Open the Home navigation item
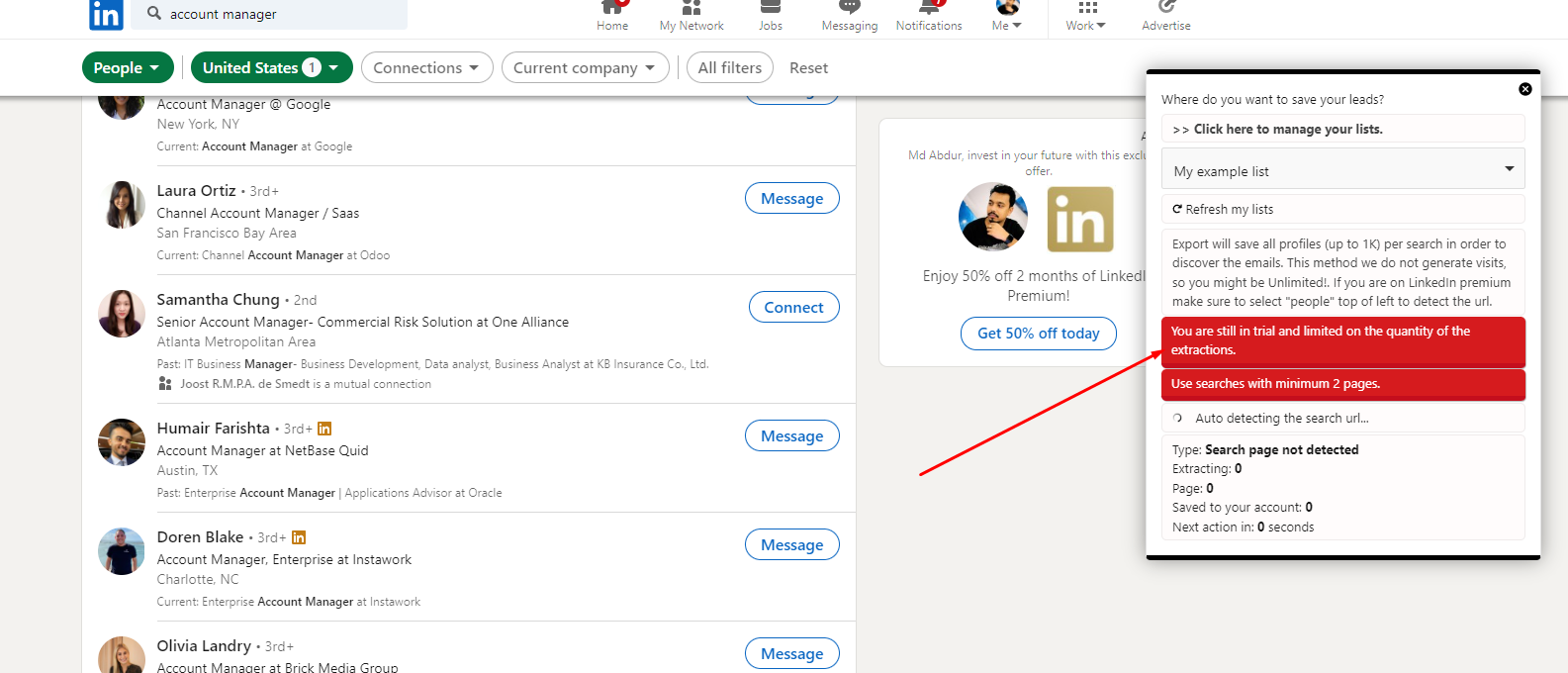The height and width of the screenshot is (673, 1568). tap(612, 16)
